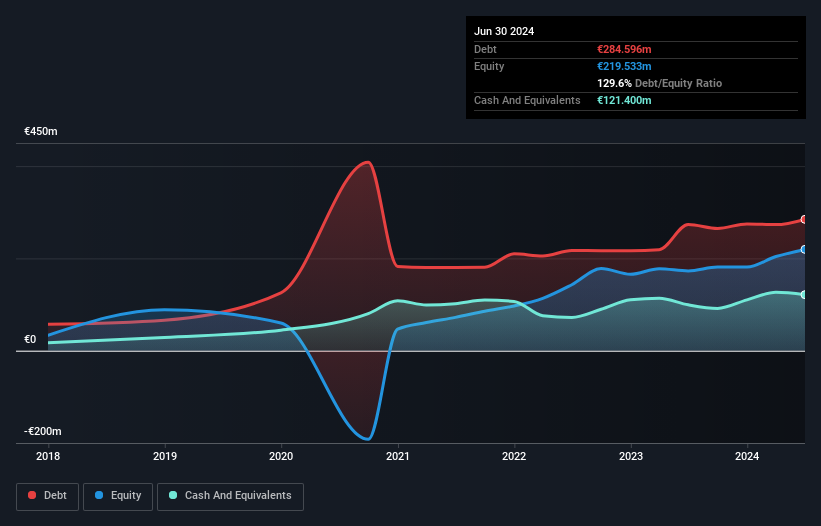Click the 2020 x-axis label
This screenshot has height=526, width=821.
pos(281,456)
